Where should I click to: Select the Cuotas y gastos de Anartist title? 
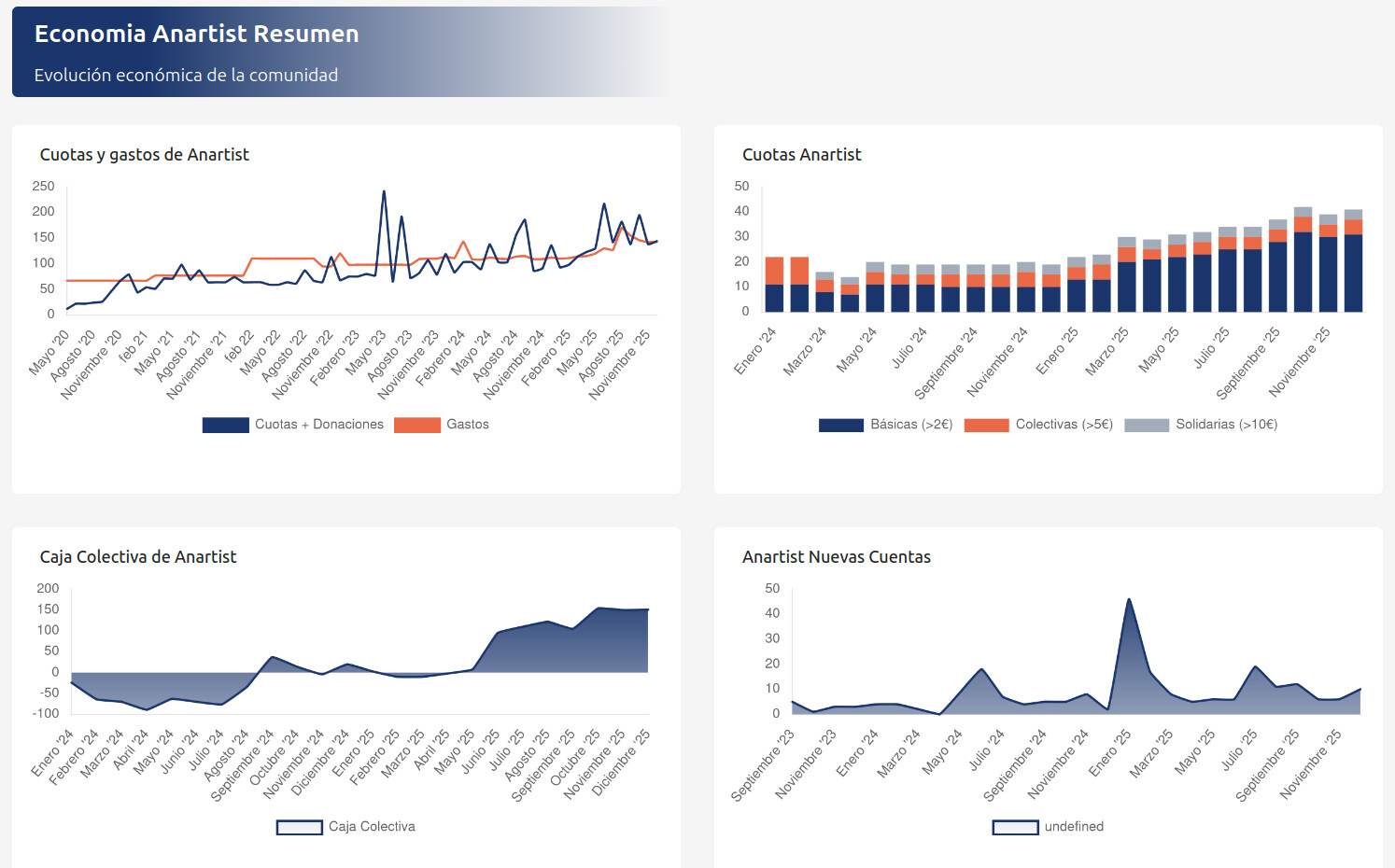click(x=144, y=155)
